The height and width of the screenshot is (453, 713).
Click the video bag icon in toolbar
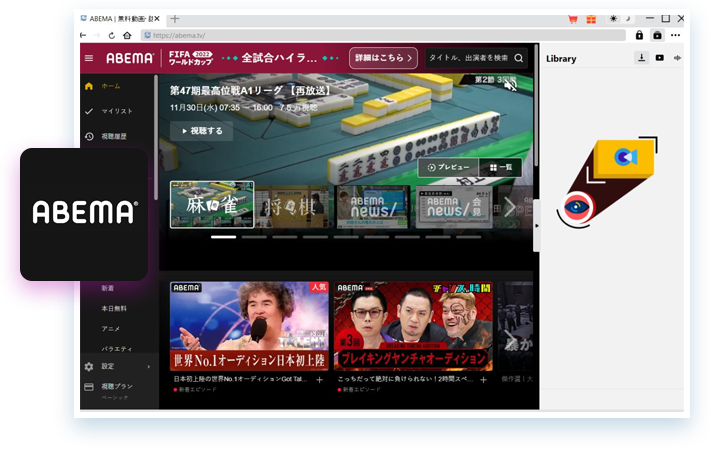[658, 35]
